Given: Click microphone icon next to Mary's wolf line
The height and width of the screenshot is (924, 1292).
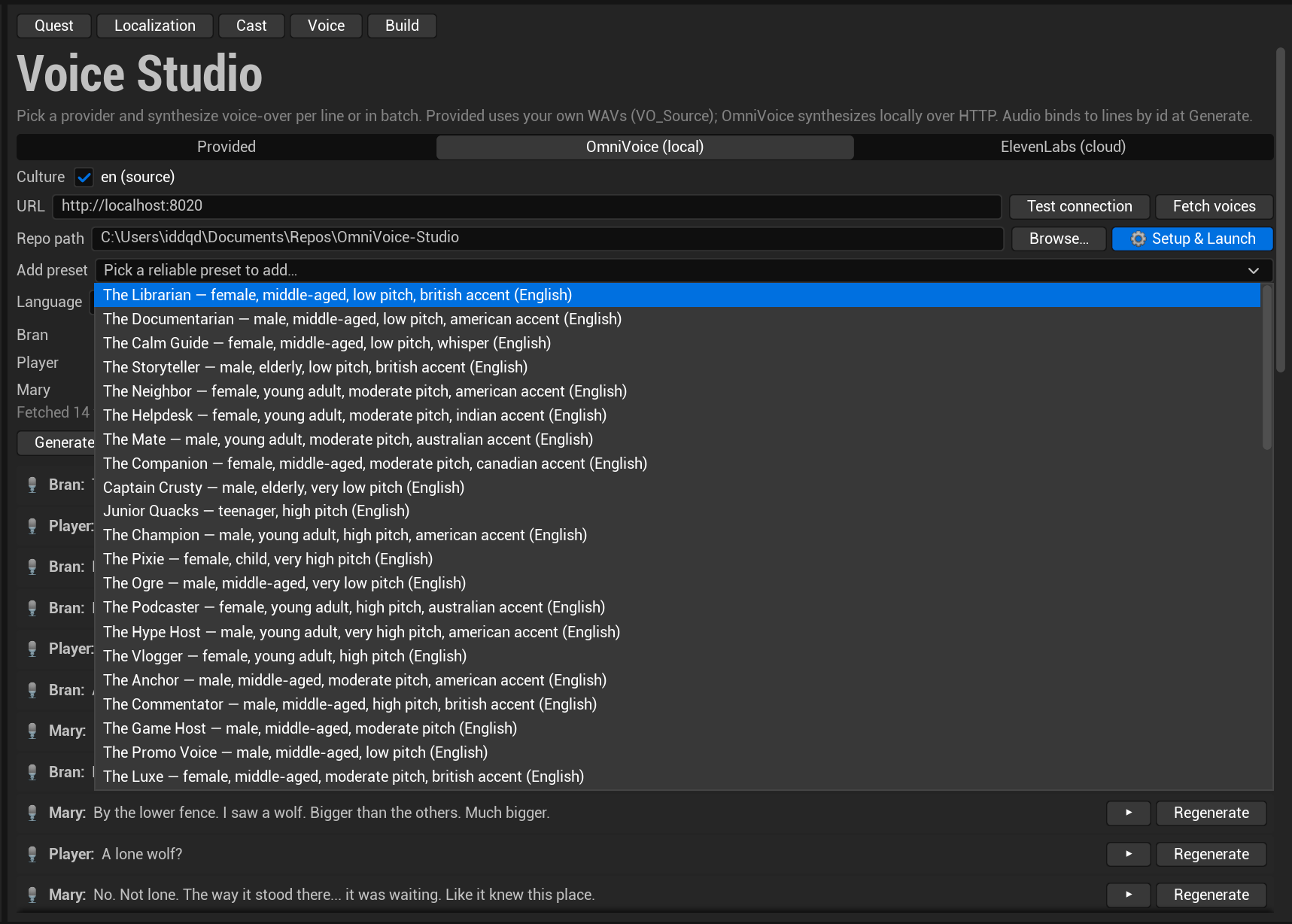Looking at the screenshot, I should click(x=32, y=813).
